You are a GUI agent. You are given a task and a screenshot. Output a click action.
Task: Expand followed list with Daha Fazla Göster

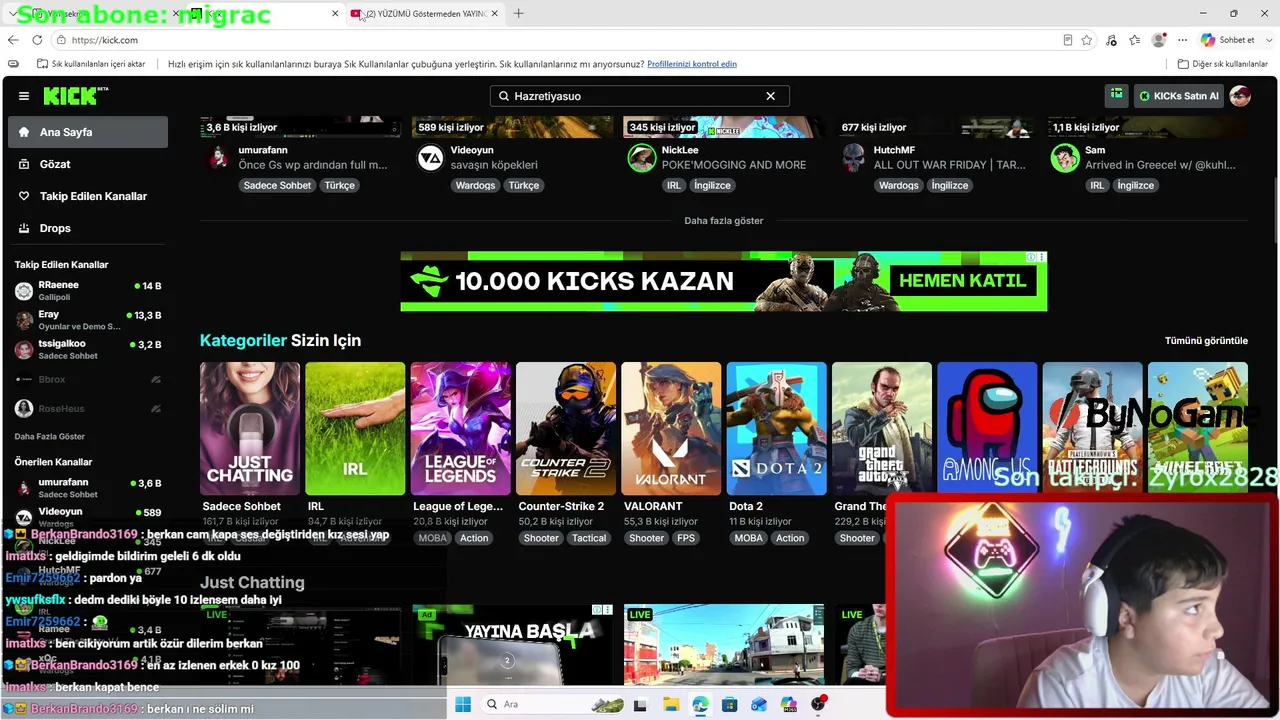(50, 437)
